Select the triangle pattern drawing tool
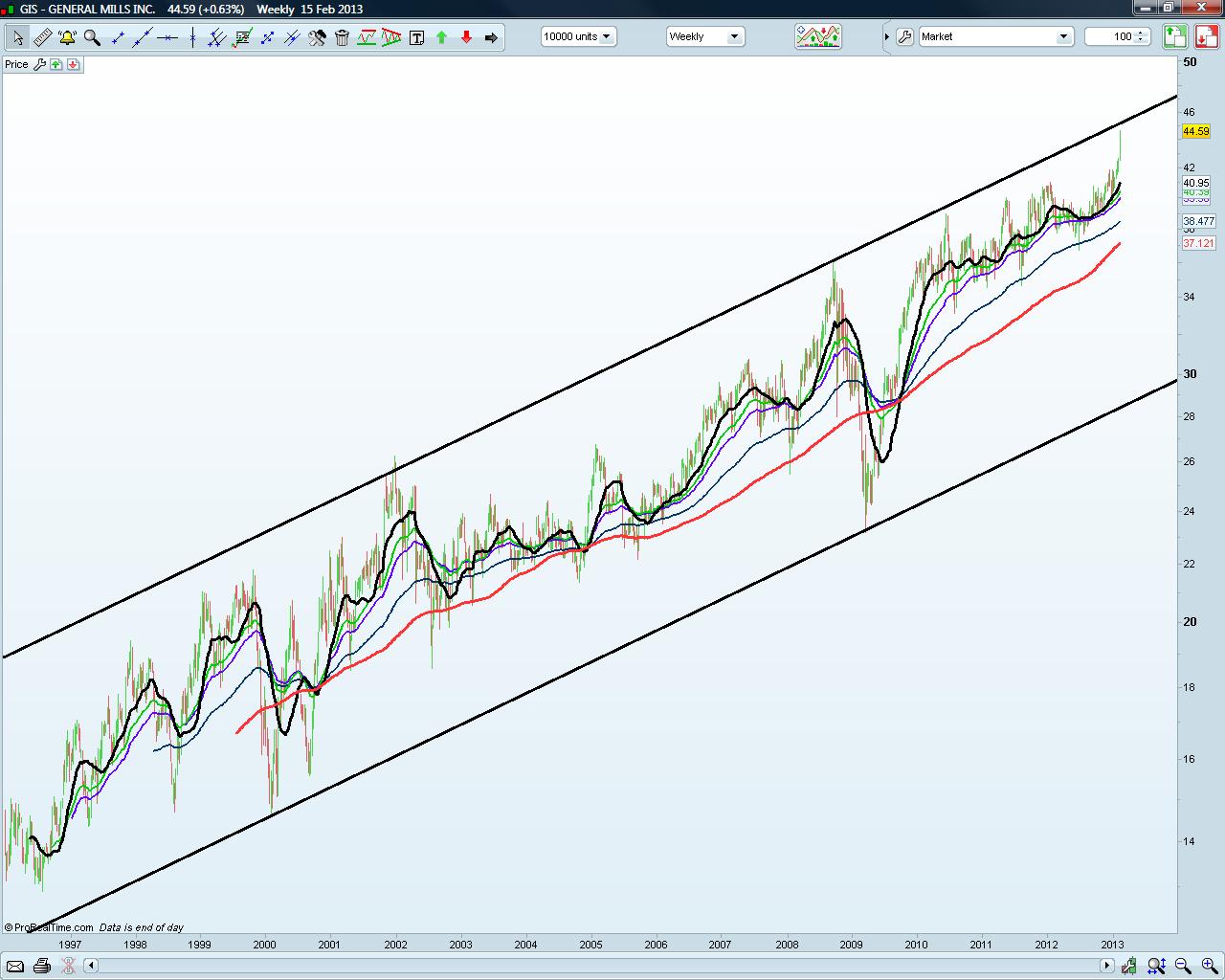Screen dimensions: 1225x980 coord(391,37)
